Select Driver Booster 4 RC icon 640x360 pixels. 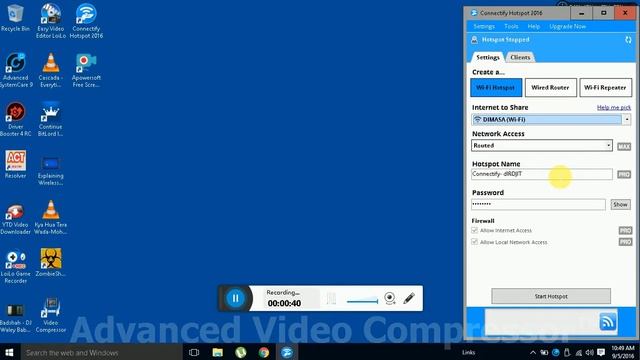coord(16,119)
